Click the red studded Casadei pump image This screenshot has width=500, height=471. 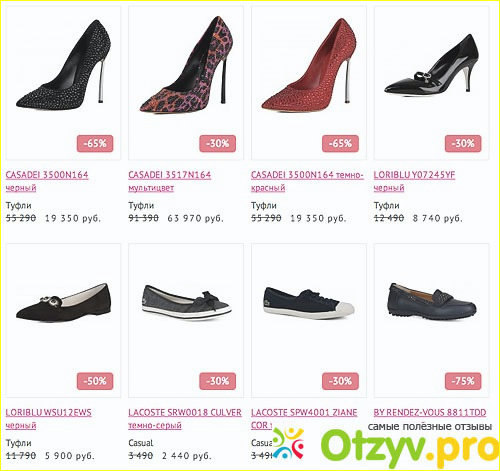pos(308,64)
